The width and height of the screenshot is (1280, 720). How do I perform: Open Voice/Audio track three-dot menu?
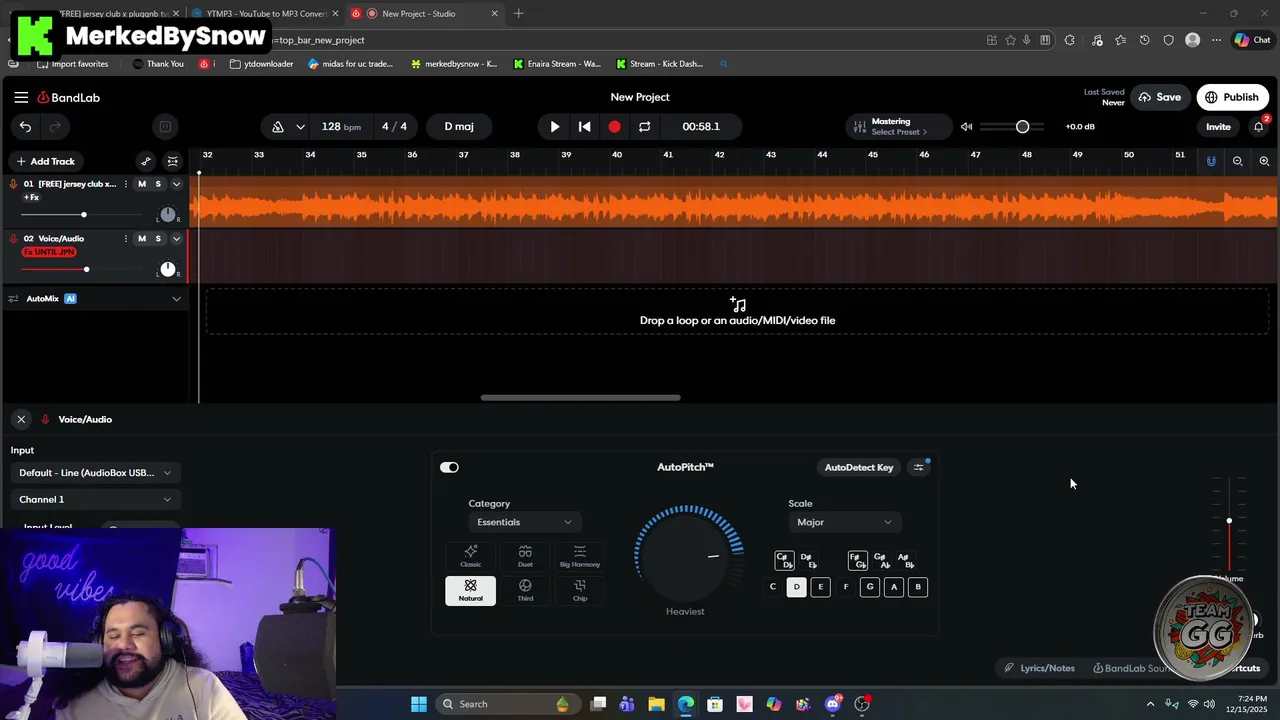click(x=125, y=238)
